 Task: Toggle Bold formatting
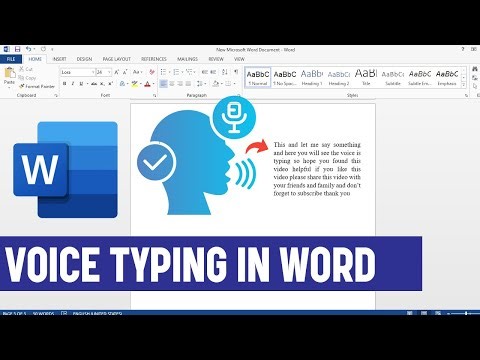[x=64, y=84]
